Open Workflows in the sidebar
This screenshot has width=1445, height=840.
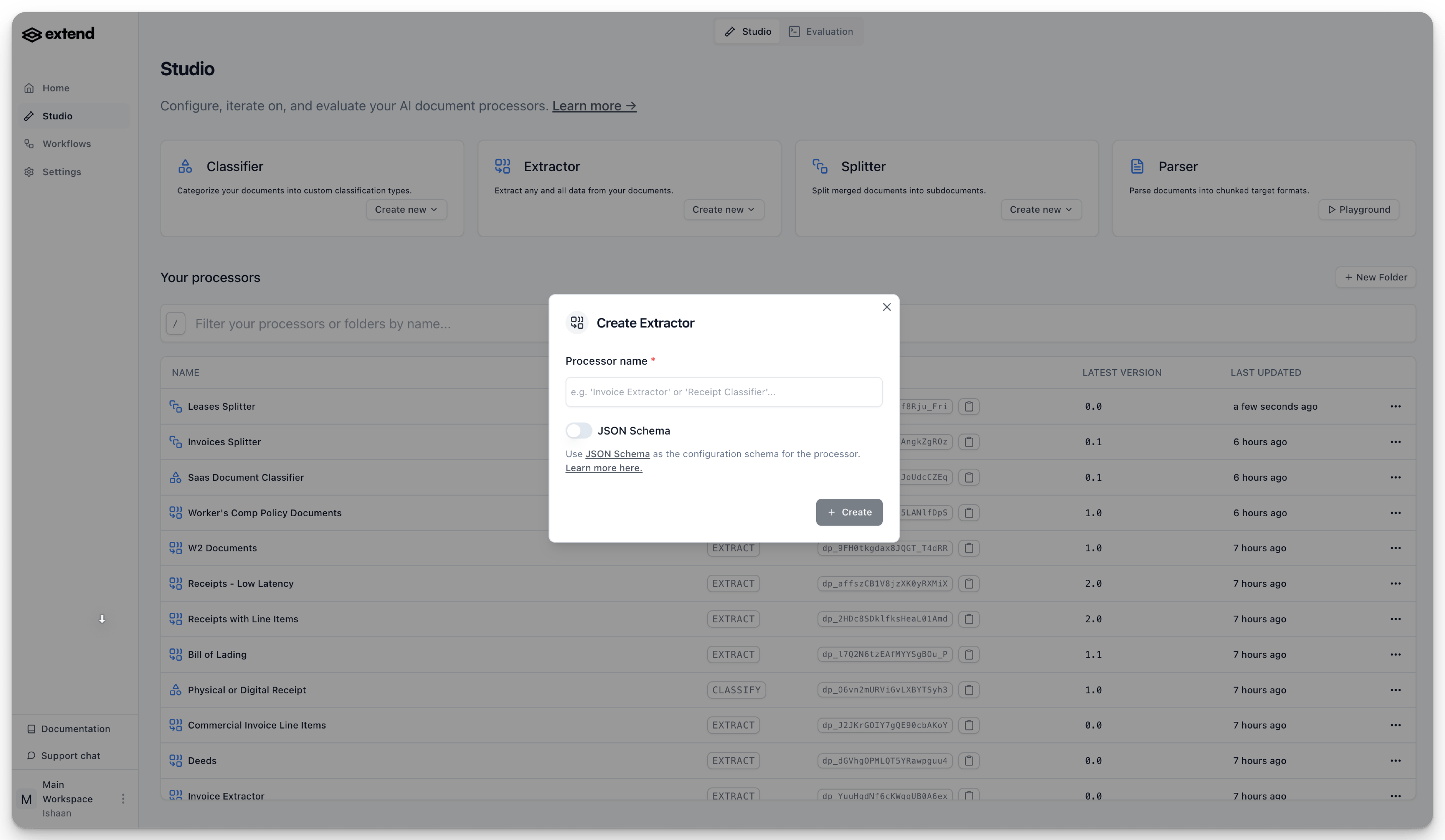pos(66,144)
